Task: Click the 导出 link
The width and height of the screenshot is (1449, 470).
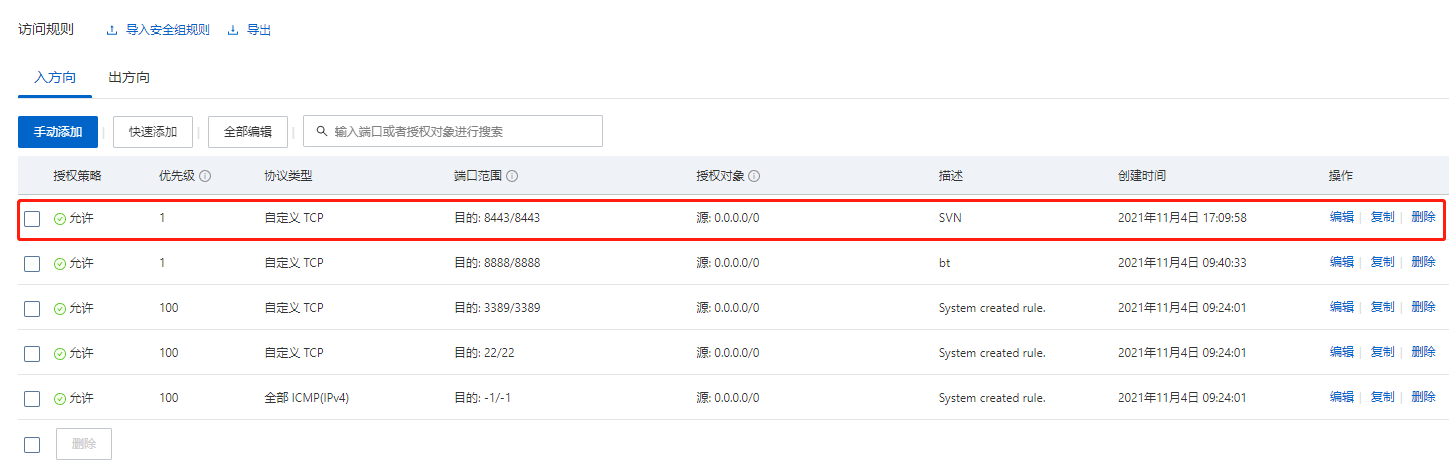Action: 259,30
